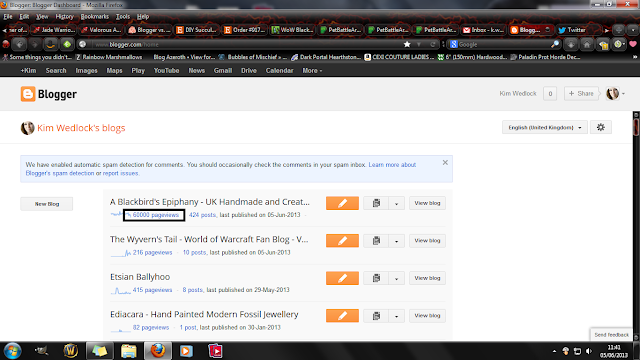Click View blog for The Wyvern's Tail
This screenshot has height=360, width=640.
point(427,240)
